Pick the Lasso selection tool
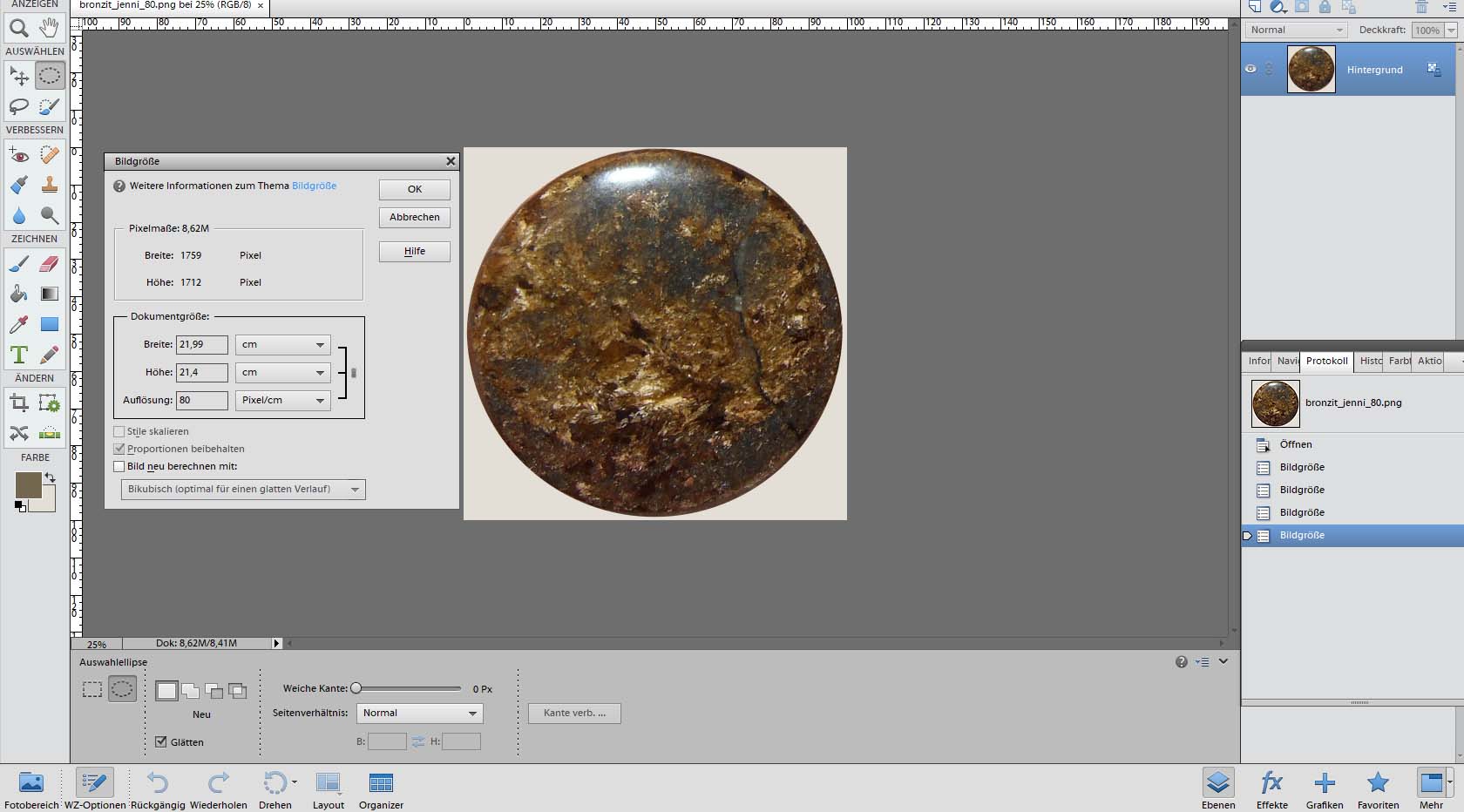The height and width of the screenshot is (812, 1464). coord(18,106)
